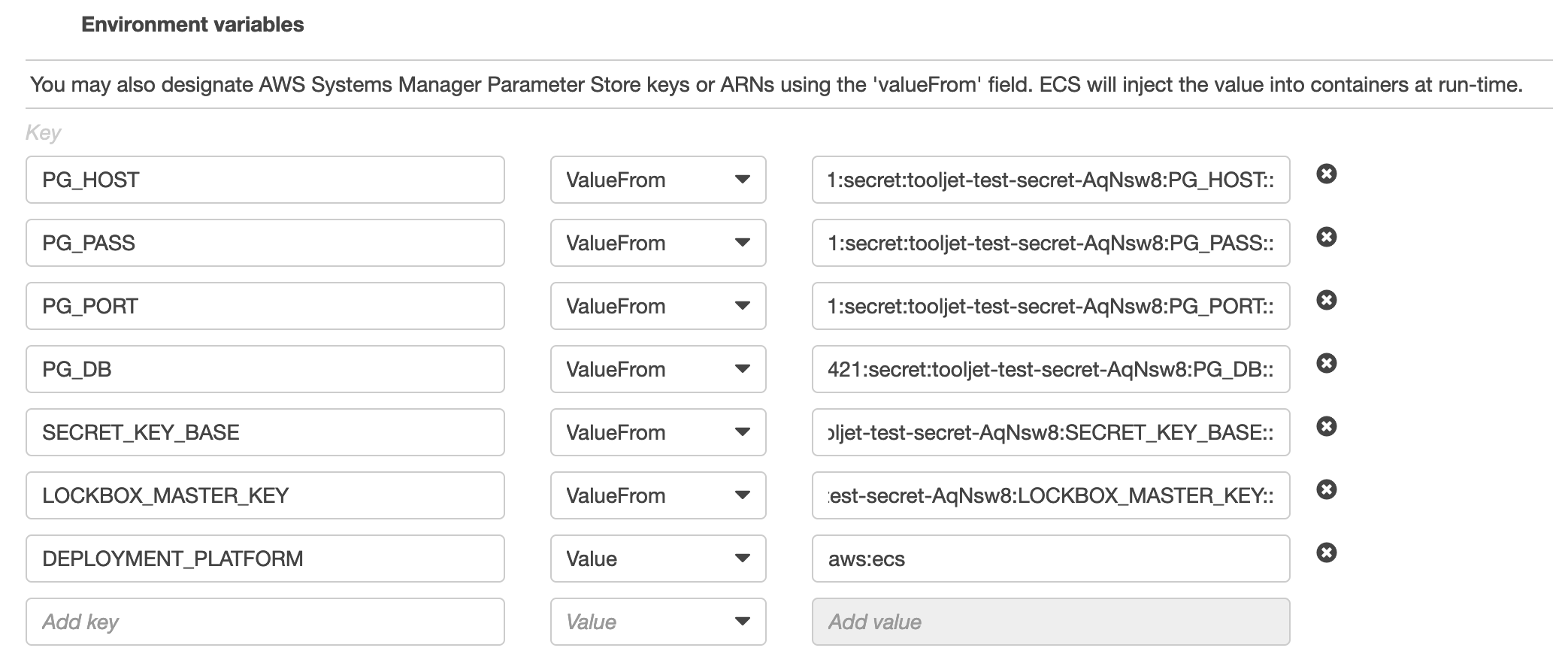Remove the SECRET_KEY_BASE variable row
Screen dimensions: 1568x660
(x=1327, y=427)
